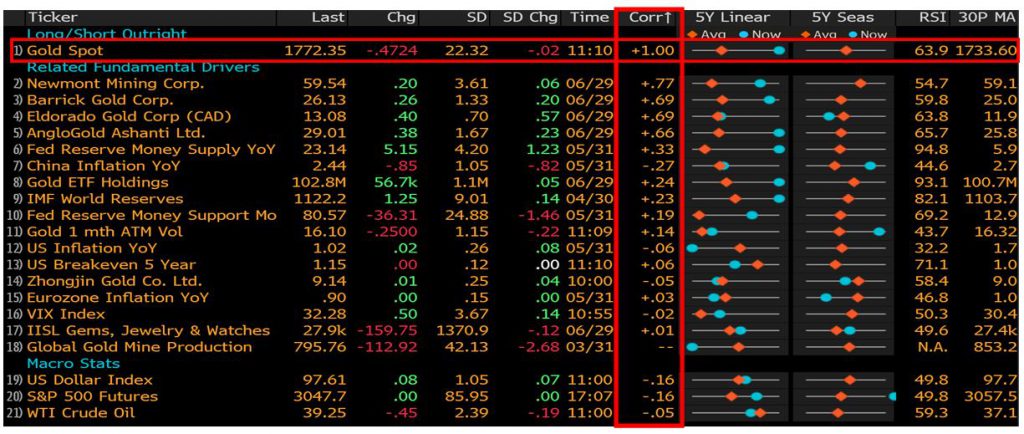This screenshot has height=434, width=1024.
Task: Open the WTI Crude Oil ticker
Action: 80,413
